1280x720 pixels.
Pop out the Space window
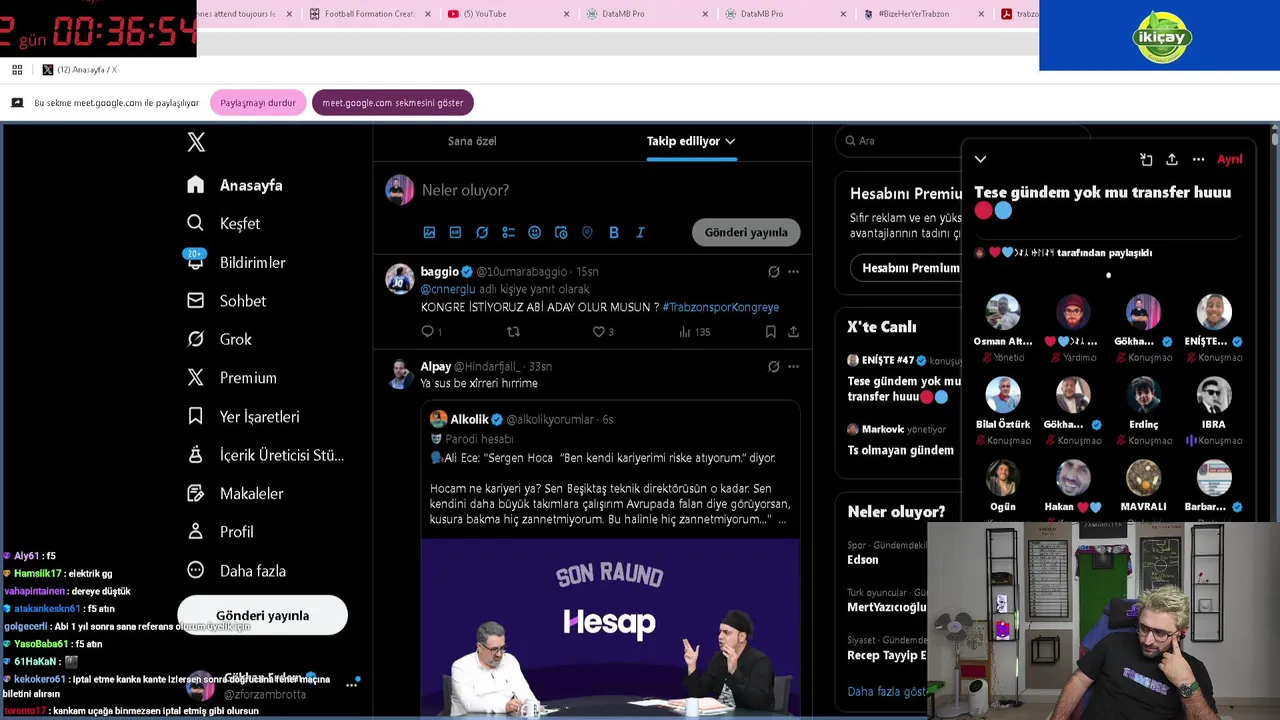(1146, 159)
